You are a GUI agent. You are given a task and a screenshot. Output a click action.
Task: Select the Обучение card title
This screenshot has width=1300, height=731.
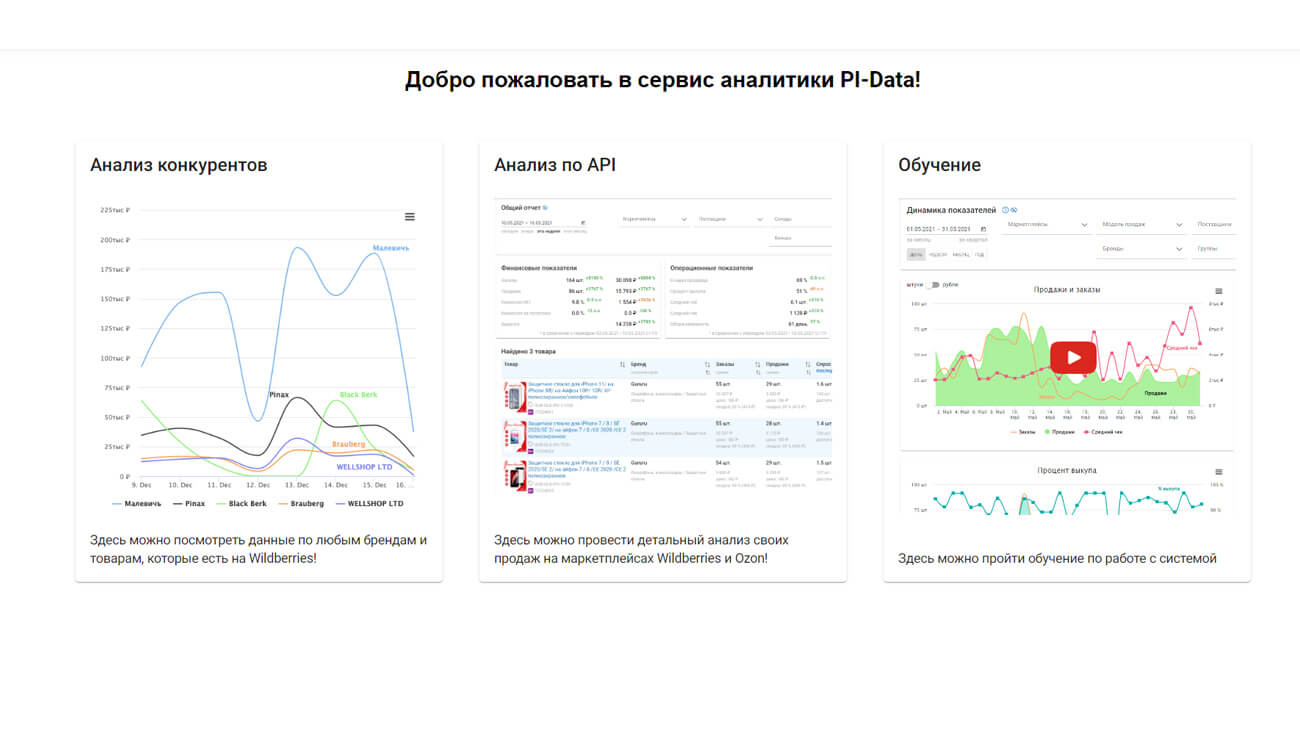point(939,165)
